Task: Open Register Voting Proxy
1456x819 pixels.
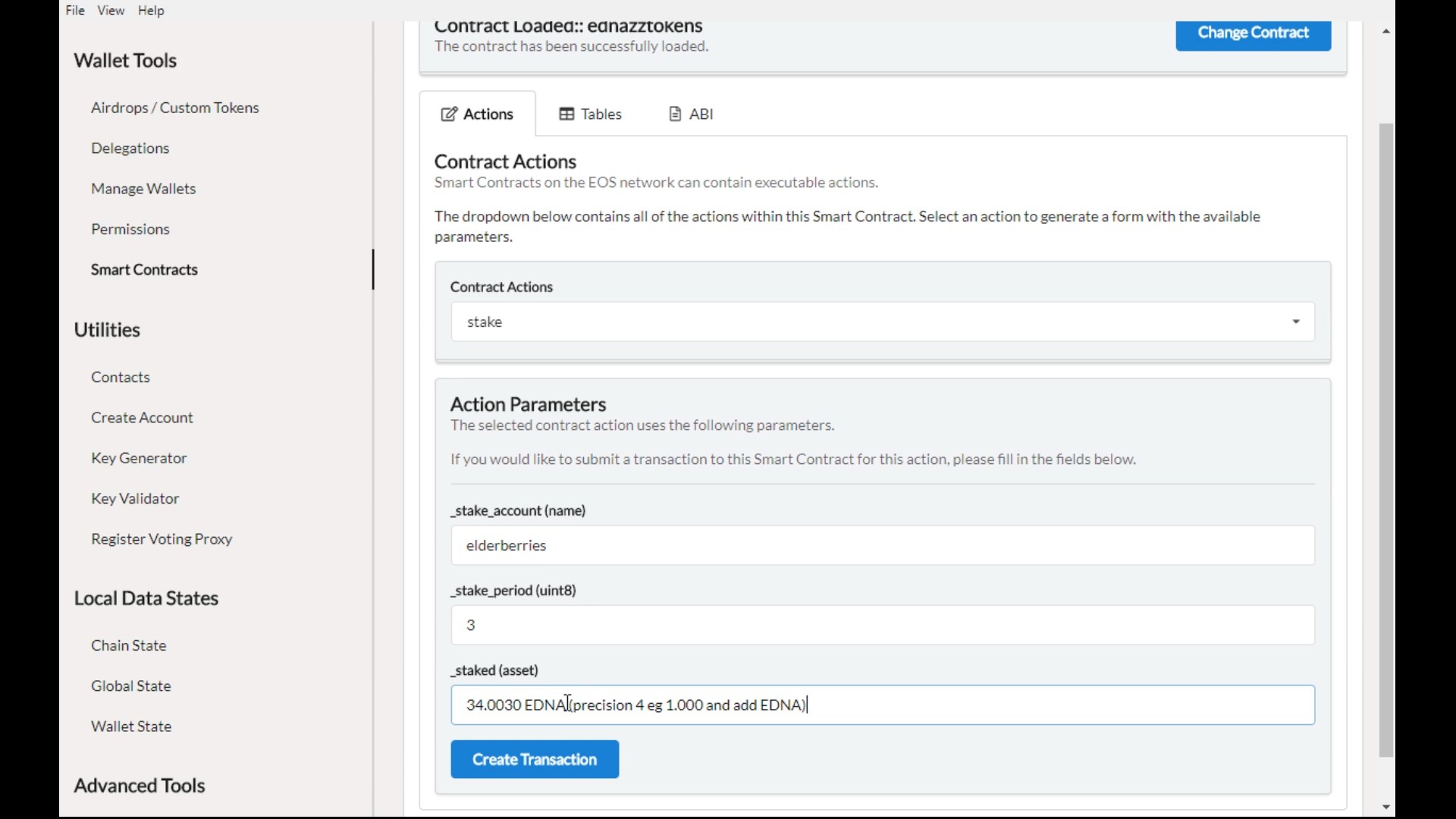Action: tap(162, 539)
